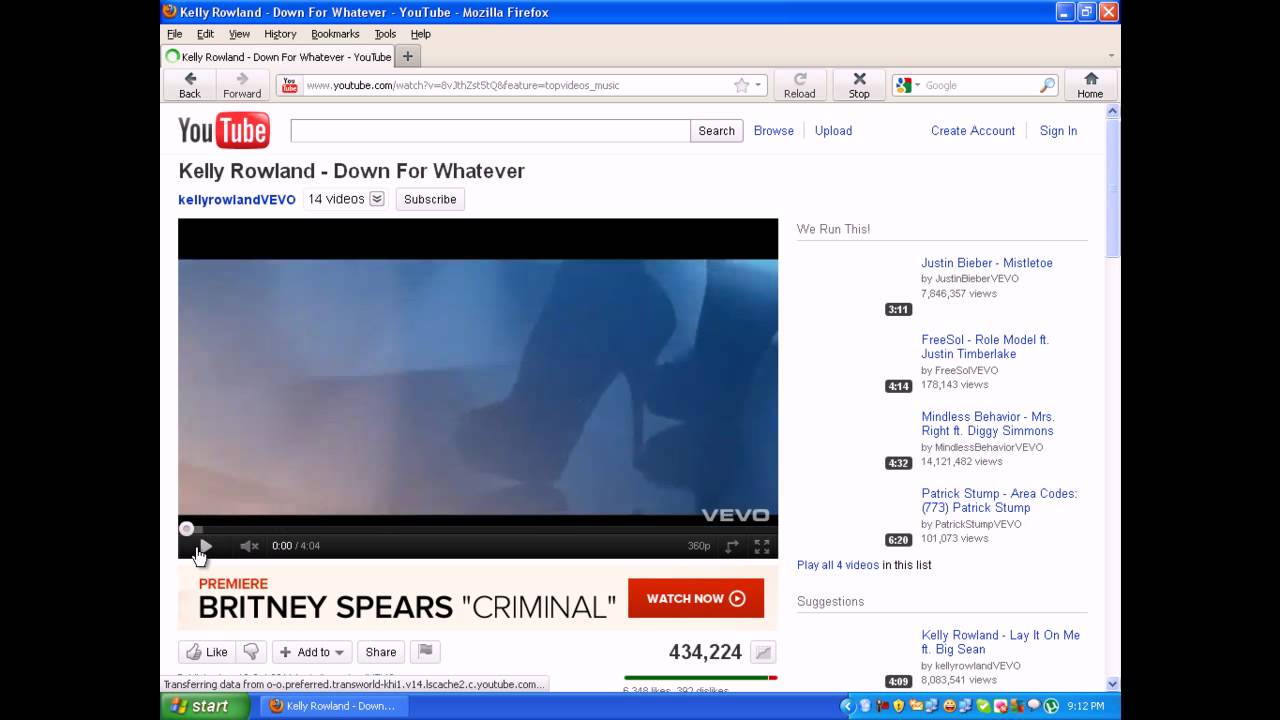Bookmark this page with the star icon
Viewport: 1280px width, 720px height.
tap(741, 85)
